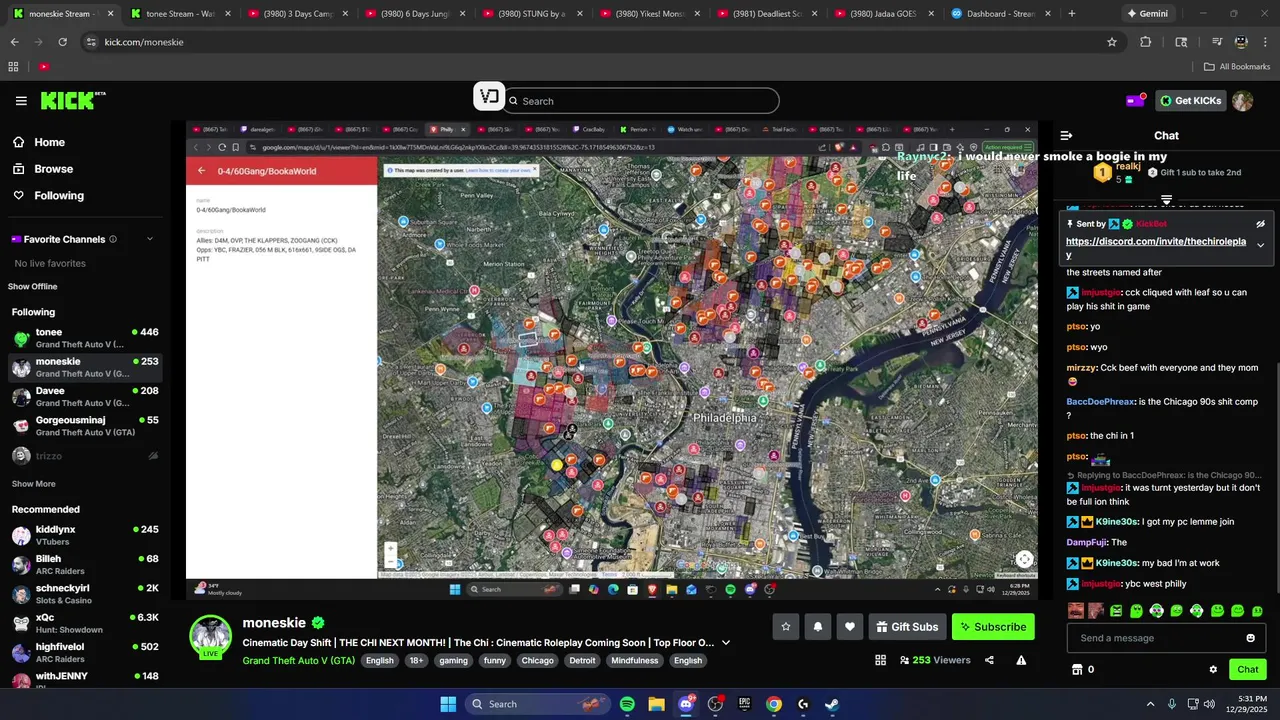Screen dimensions: 1280x720
Task: Open the pinned Discord invite link
Action: point(1156,248)
